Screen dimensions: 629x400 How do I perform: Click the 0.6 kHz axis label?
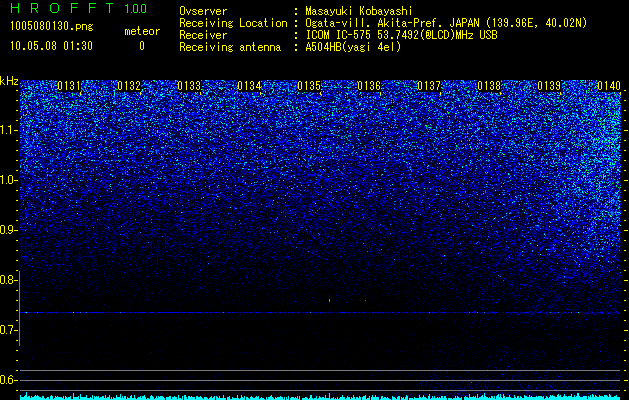pos(8,380)
